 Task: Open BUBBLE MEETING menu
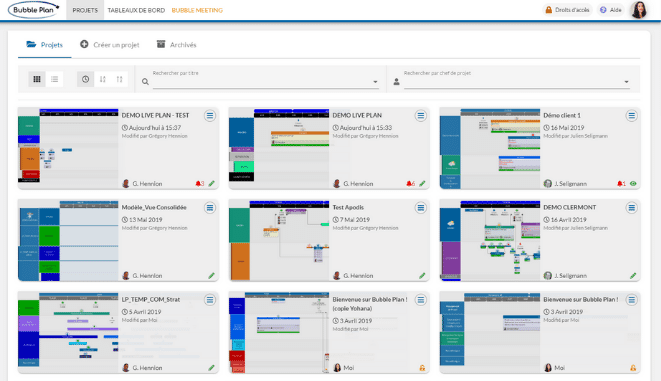click(x=197, y=10)
